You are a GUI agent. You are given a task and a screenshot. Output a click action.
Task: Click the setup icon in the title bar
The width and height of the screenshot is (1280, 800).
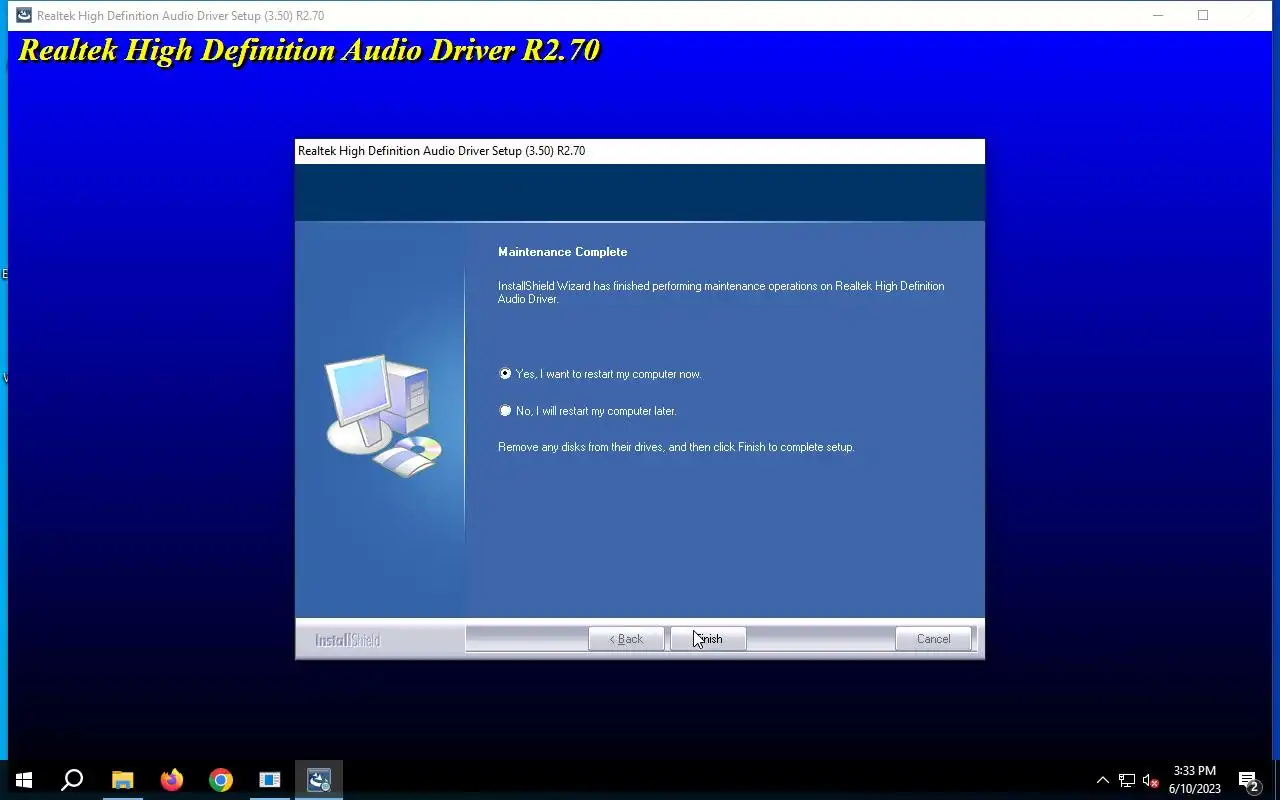(x=23, y=15)
